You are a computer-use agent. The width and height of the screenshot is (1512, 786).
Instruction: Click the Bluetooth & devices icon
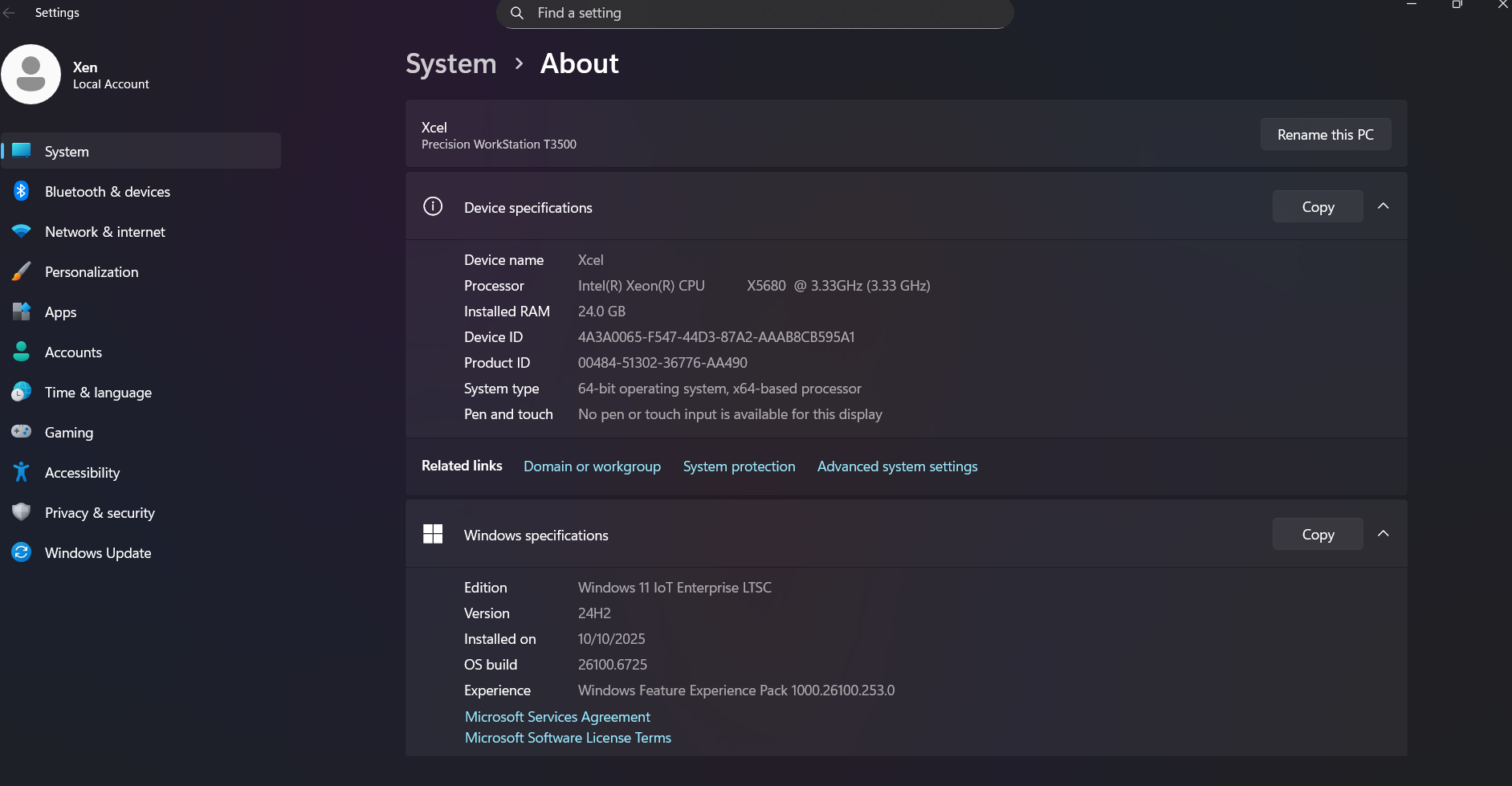22,191
